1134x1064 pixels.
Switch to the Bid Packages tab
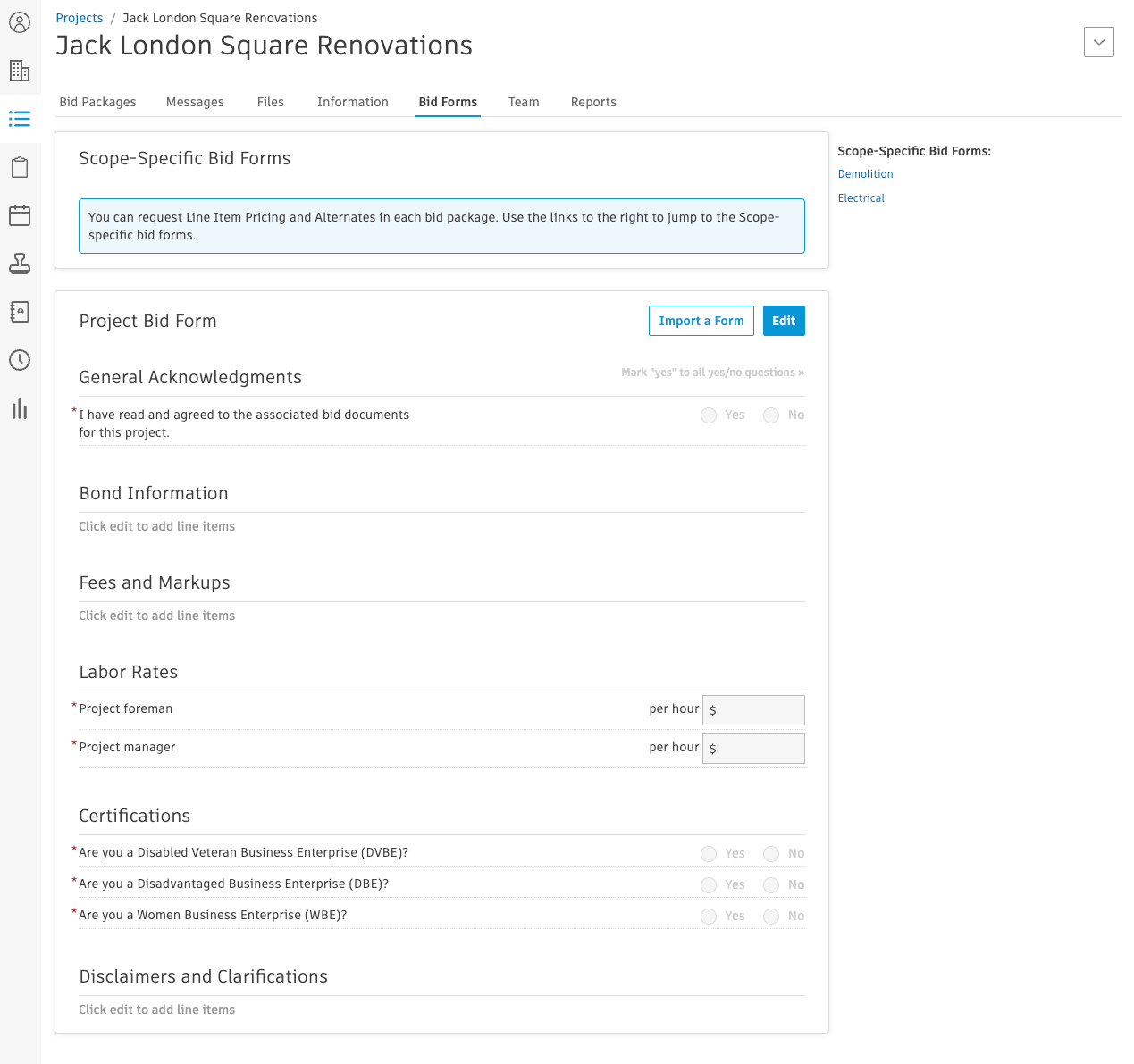[97, 102]
